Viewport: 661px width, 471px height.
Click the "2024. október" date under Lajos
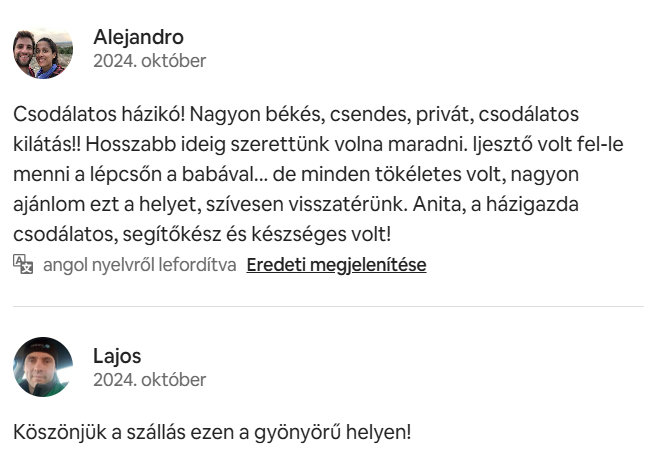149,380
